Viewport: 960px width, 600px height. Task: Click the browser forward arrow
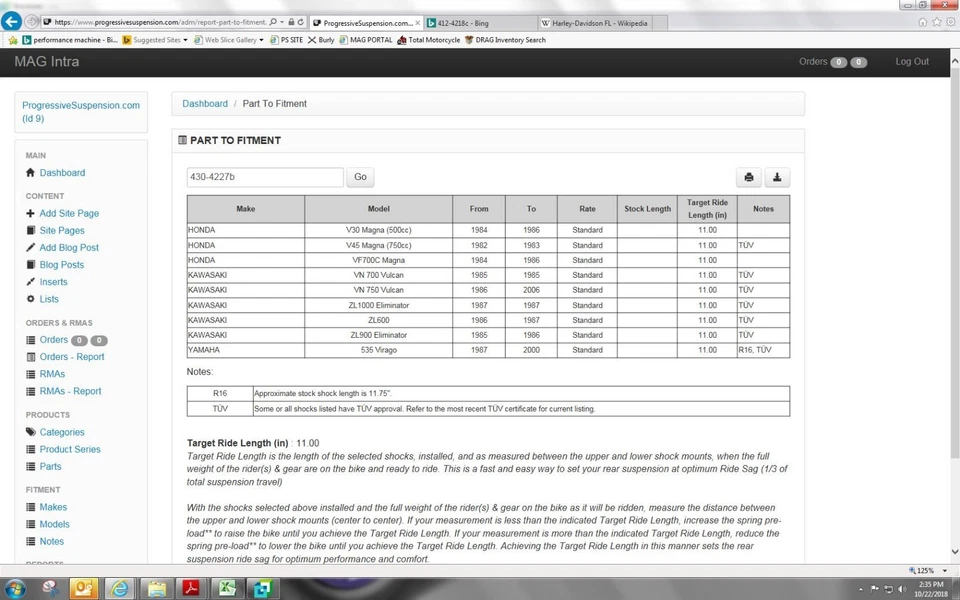[32, 22]
